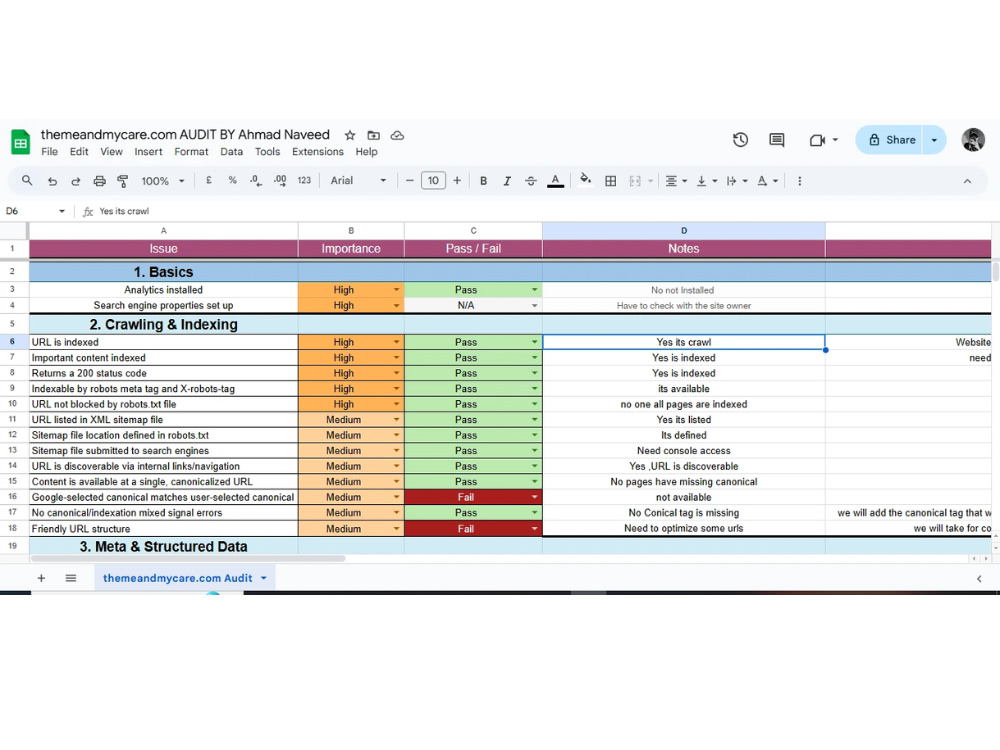Screen dimensions: 1000x750
Task: Open the borders menu icon
Action: (x=610, y=180)
